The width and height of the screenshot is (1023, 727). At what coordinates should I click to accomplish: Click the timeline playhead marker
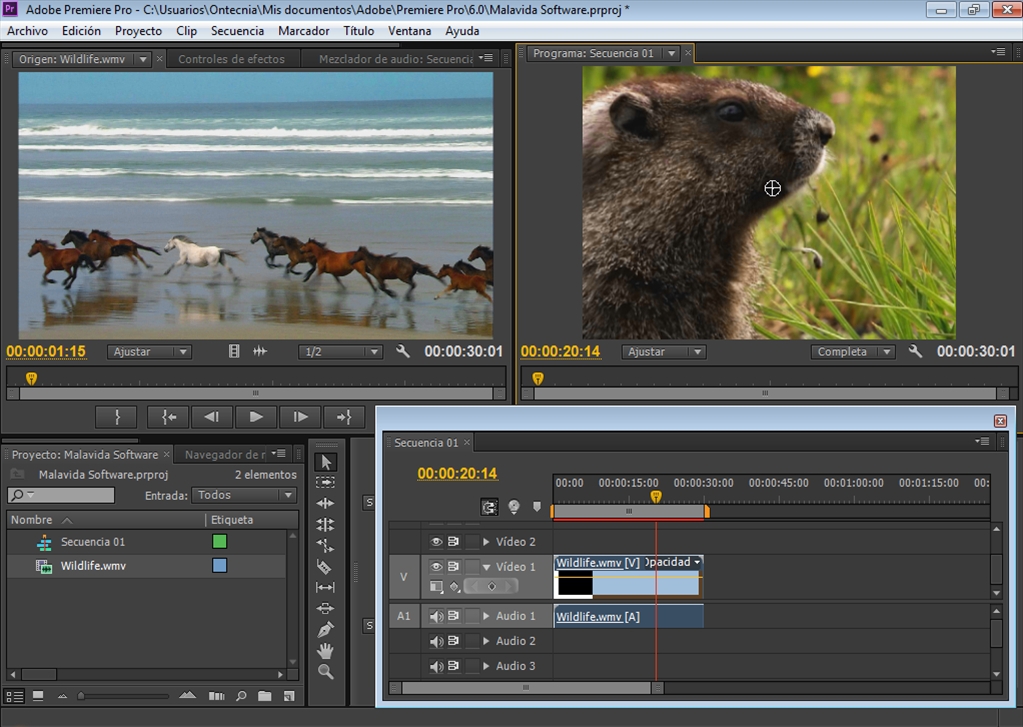click(656, 497)
